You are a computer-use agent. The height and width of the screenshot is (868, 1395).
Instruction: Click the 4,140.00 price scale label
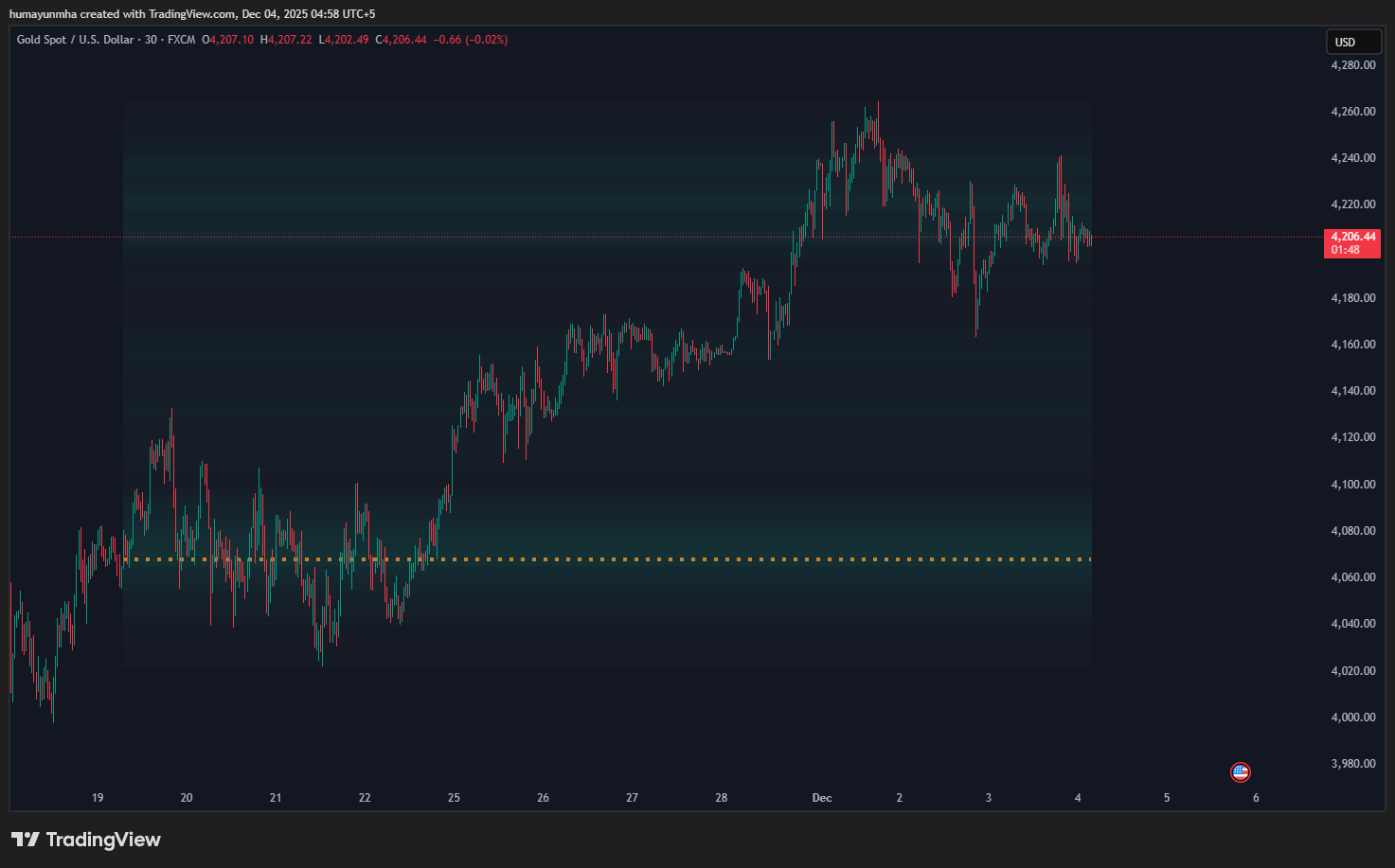(1353, 391)
